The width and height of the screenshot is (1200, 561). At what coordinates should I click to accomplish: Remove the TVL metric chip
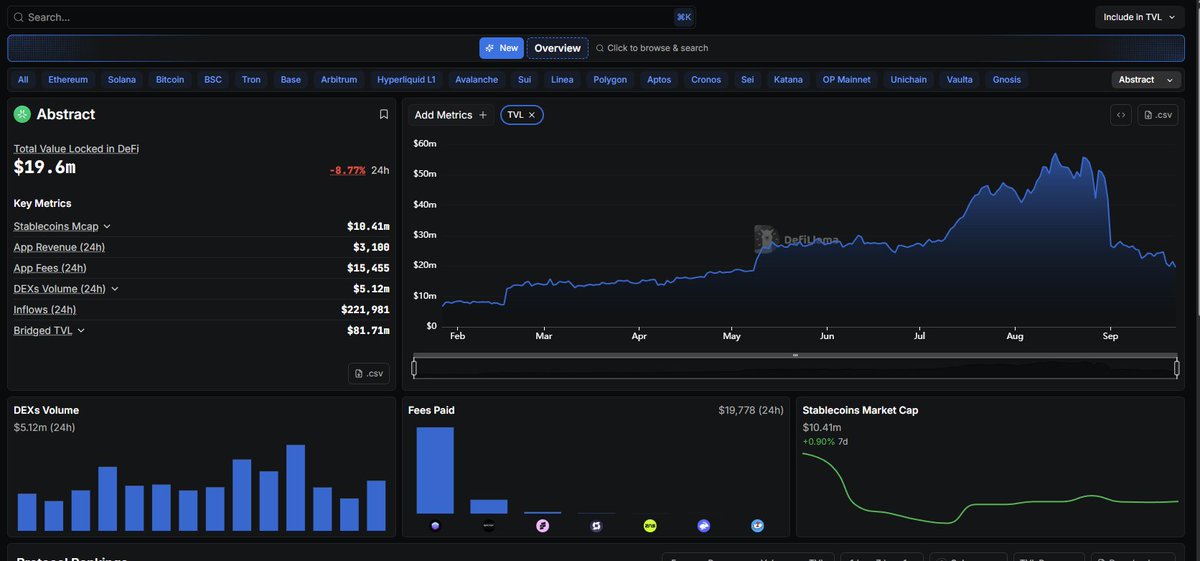[532, 115]
